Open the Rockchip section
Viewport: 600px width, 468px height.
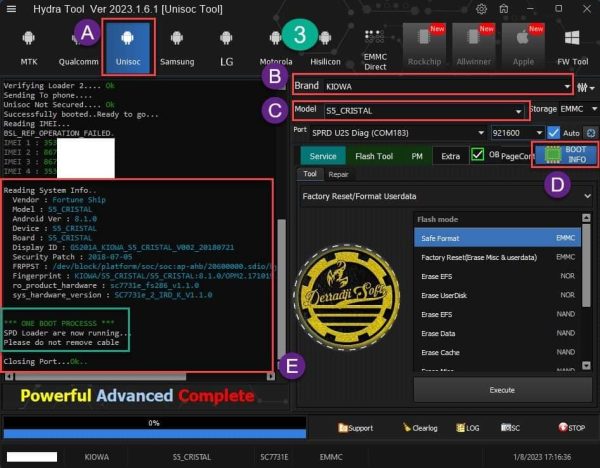pos(424,46)
